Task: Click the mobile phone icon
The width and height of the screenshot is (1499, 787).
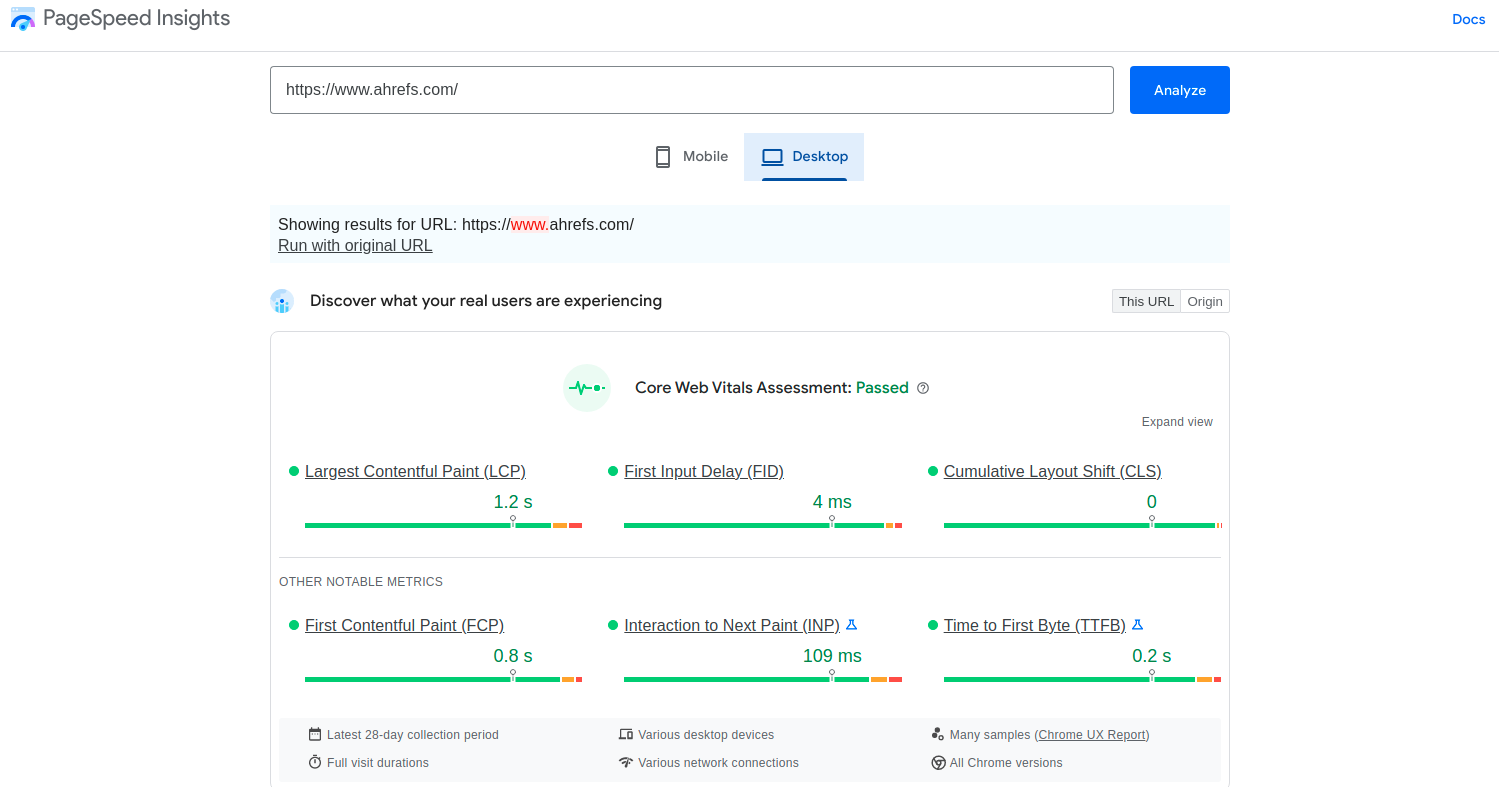Action: [x=662, y=157]
